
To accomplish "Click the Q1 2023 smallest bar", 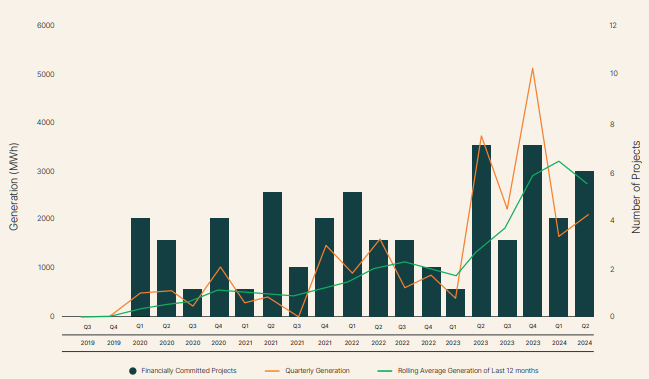I will (455, 303).
